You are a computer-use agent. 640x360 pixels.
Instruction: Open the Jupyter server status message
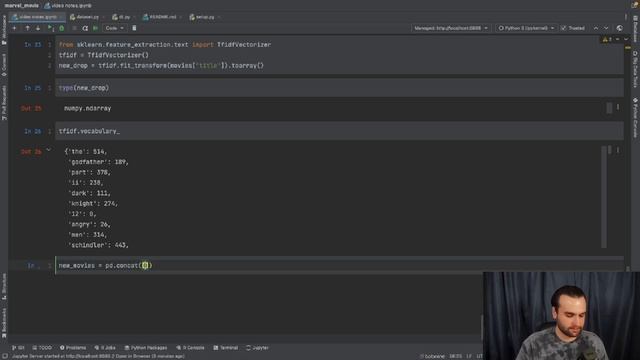coord(98,356)
